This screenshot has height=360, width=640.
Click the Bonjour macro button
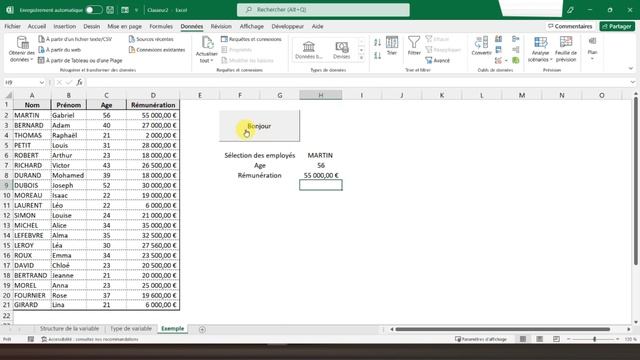(259, 126)
